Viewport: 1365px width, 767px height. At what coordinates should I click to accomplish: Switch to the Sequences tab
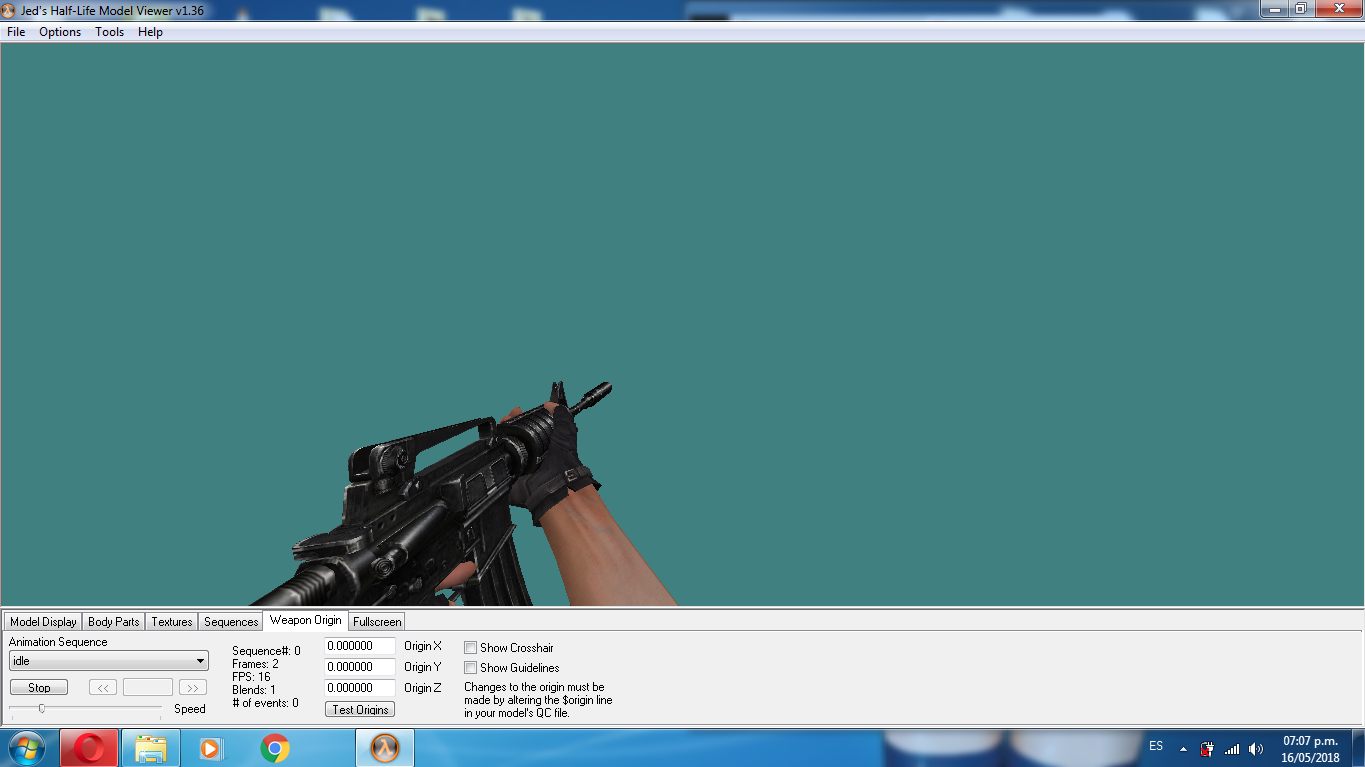pos(231,622)
